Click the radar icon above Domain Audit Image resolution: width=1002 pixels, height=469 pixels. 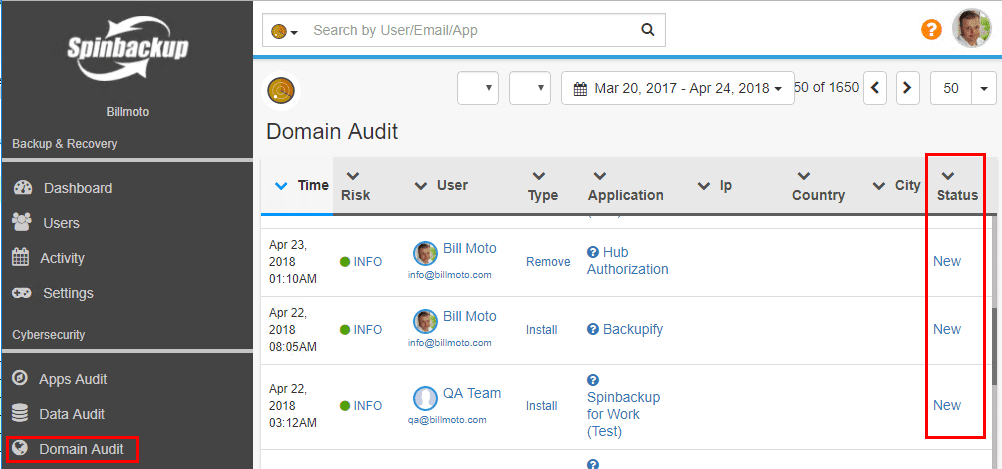coord(281,91)
